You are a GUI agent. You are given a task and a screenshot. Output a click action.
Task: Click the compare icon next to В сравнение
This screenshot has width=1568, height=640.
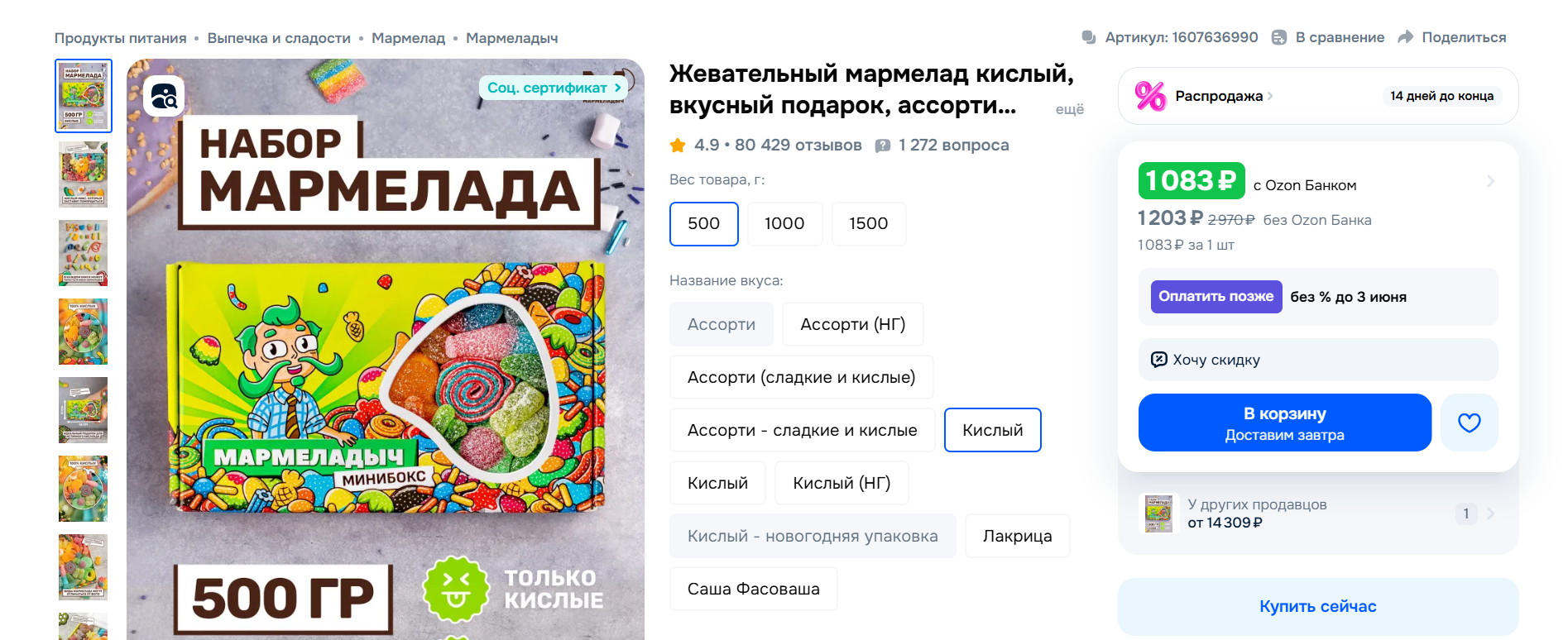click(x=1279, y=37)
